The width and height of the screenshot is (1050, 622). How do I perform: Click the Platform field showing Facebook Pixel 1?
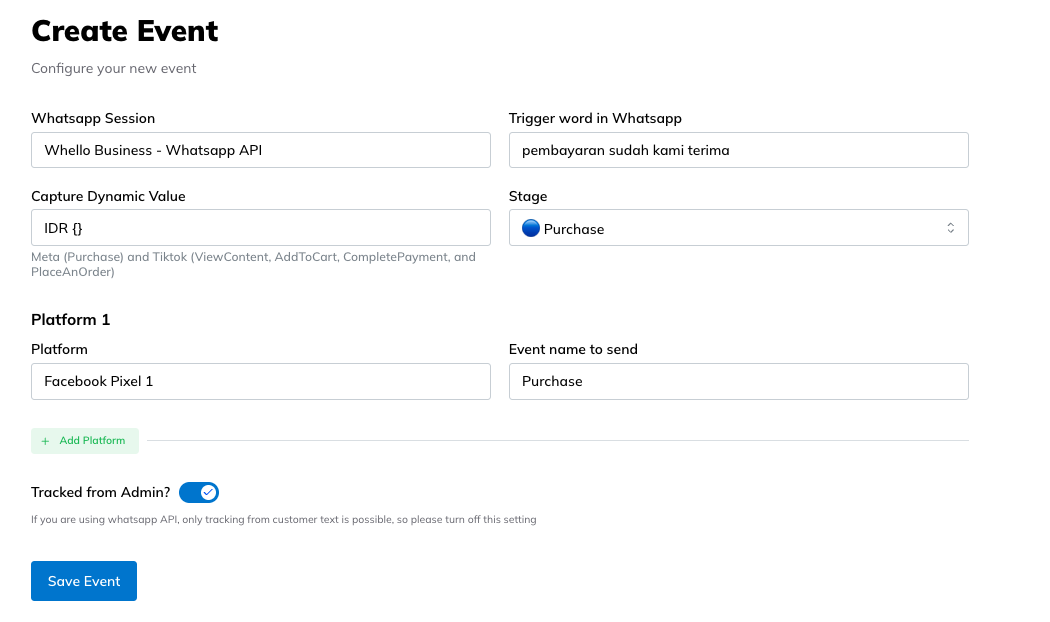tap(260, 381)
